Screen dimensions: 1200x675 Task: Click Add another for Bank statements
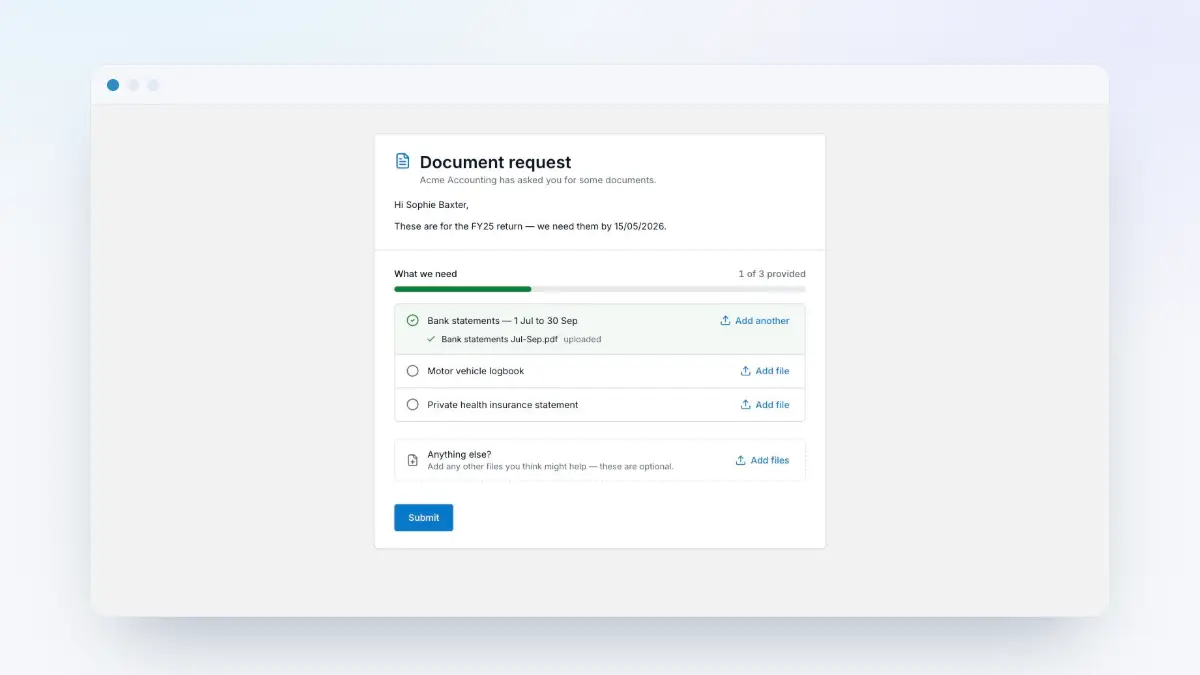[x=755, y=321]
